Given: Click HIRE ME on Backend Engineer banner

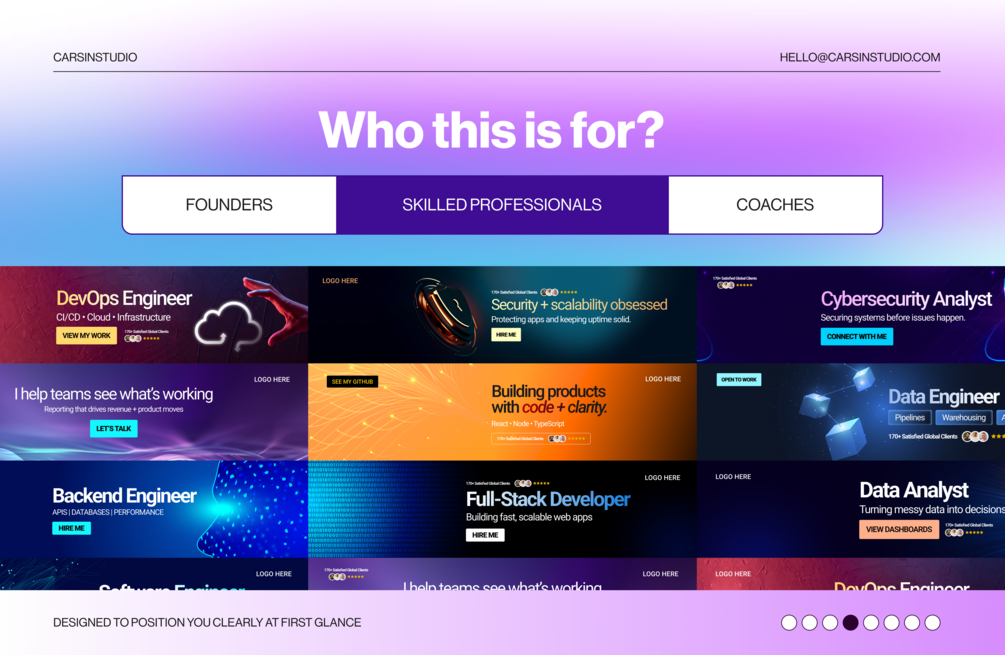Looking at the screenshot, I should [x=71, y=528].
